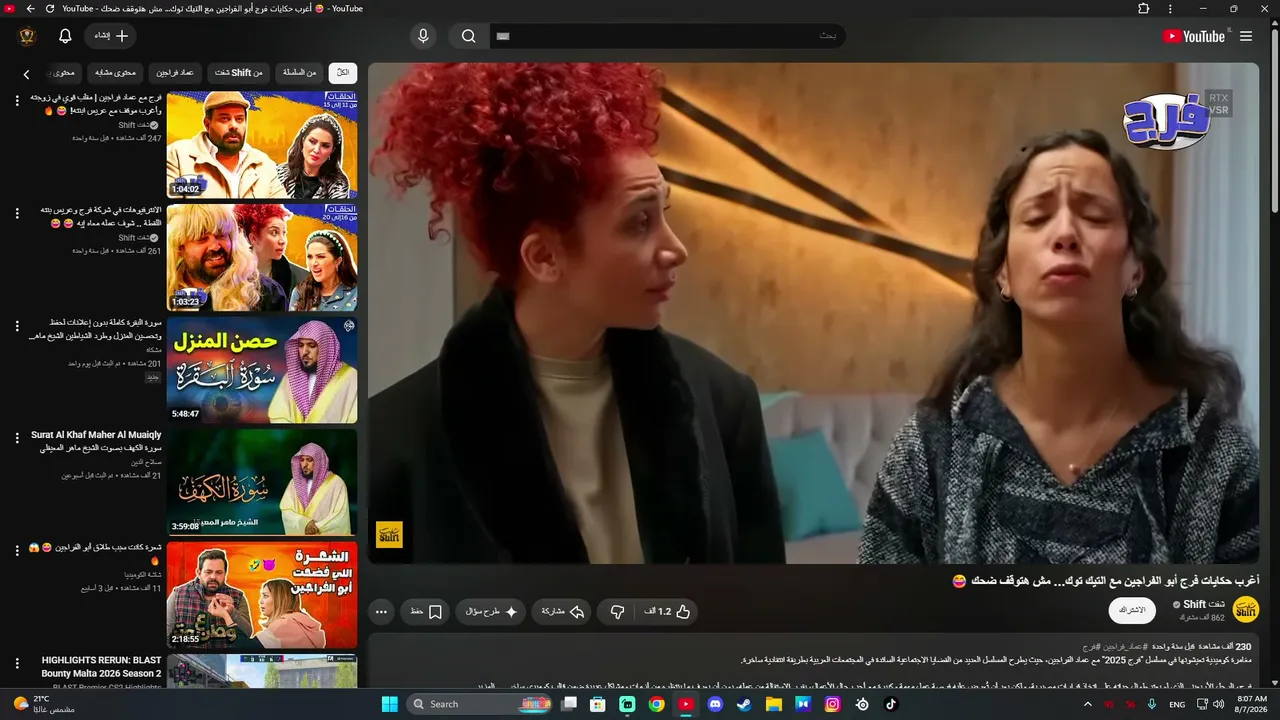This screenshot has height=720, width=1280.
Task: Start voice search with the microphone
Action: click(x=423, y=36)
